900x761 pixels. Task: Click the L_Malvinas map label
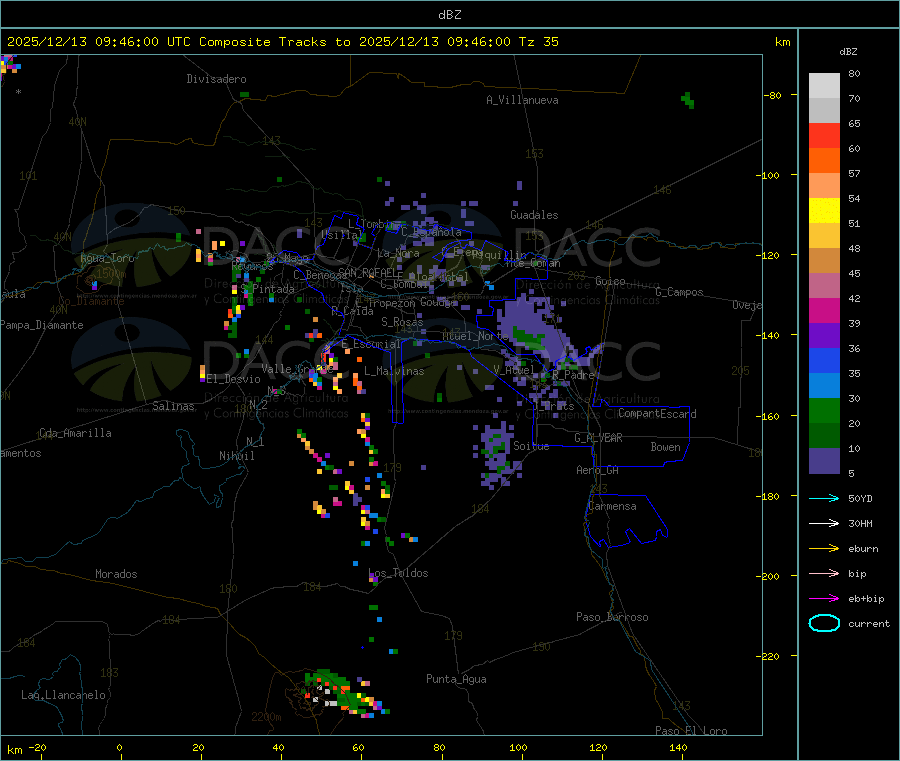point(394,371)
